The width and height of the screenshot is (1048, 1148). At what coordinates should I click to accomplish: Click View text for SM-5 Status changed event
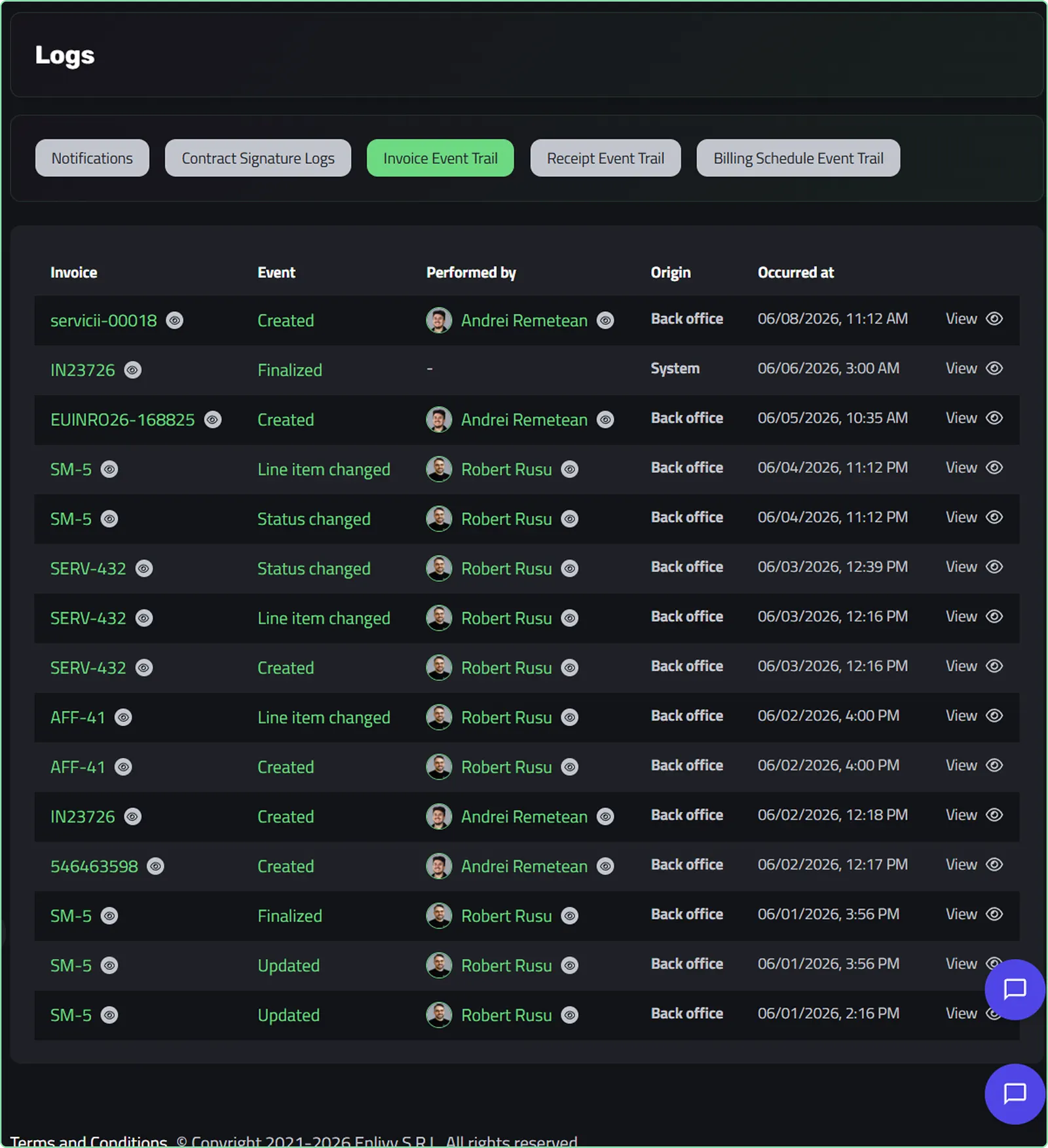(961, 518)
